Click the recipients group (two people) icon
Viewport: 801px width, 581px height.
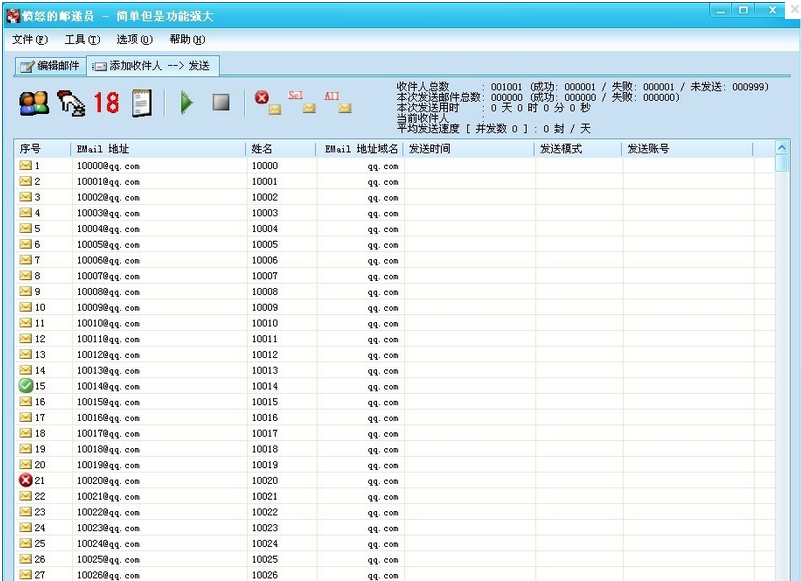[x=34, y=102]
